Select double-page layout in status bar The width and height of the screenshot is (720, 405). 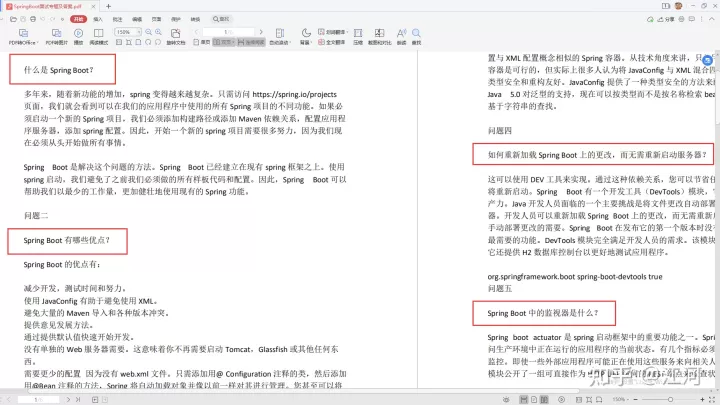544,399
